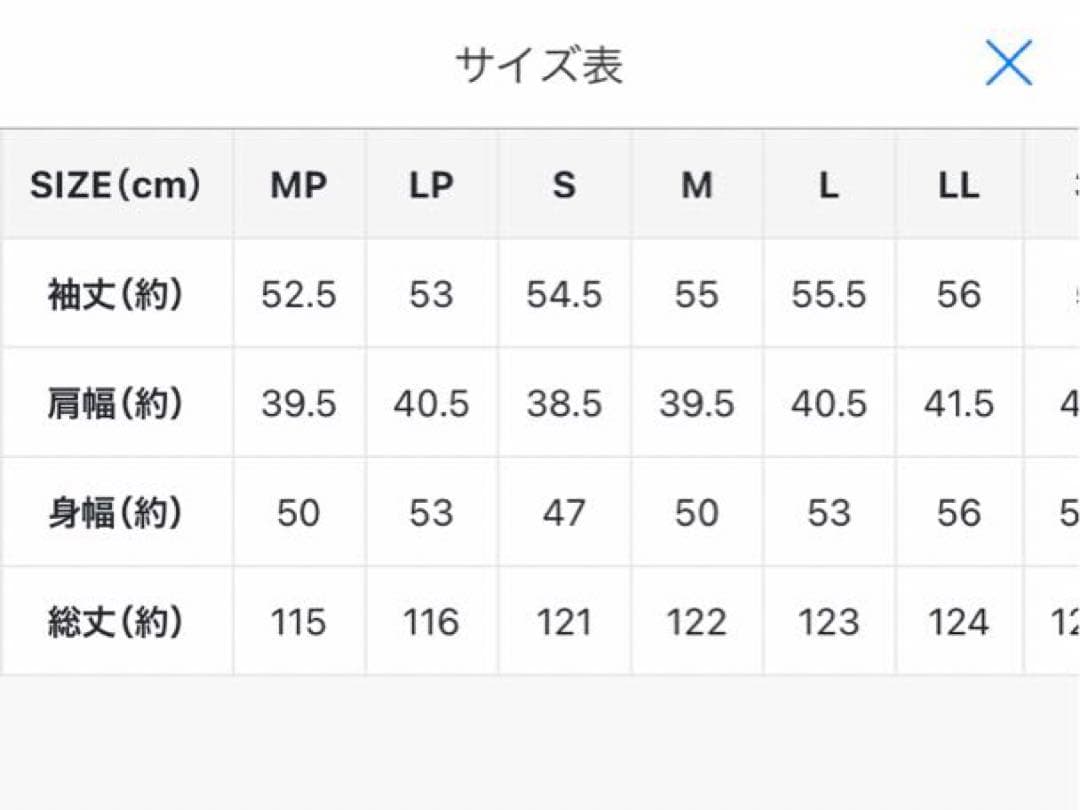This screenshot has width=1080, height=810.
Task: Click the 124 total length under LL
Action: coord(959,621)
